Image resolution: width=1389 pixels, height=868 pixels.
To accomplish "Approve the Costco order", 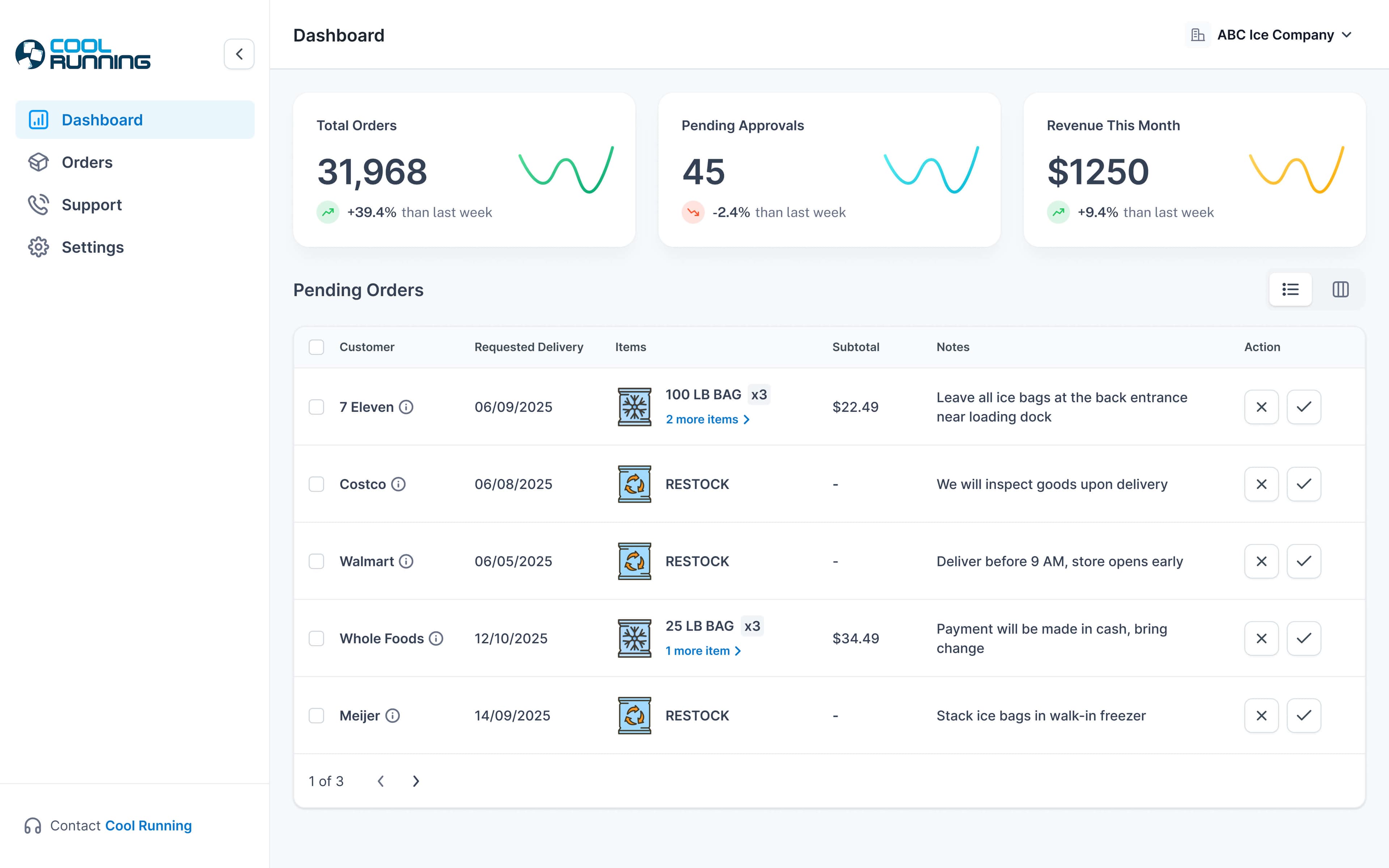I will pyautogui.click(x=1304, y=484).
